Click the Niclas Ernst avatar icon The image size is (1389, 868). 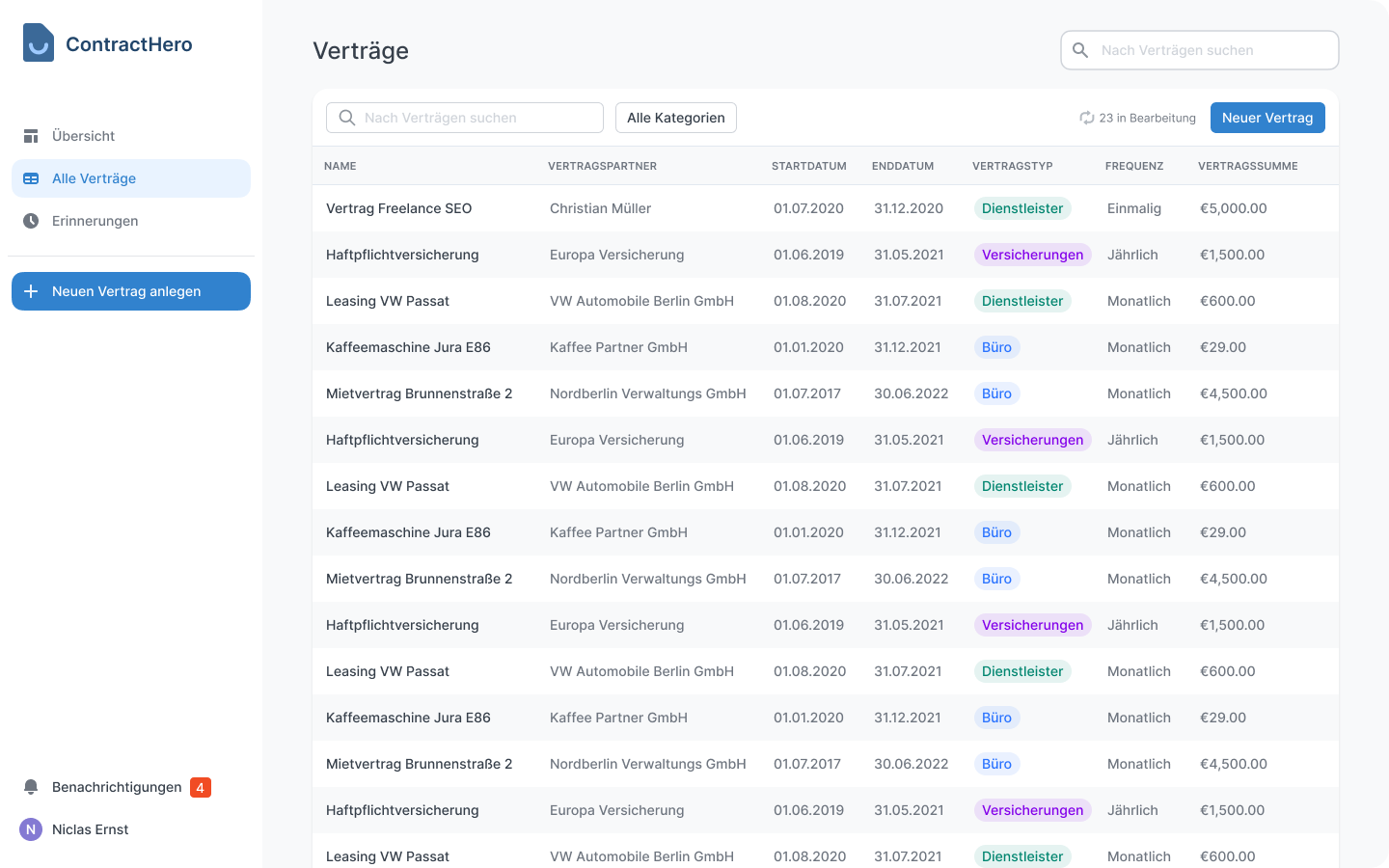(31, 829)
